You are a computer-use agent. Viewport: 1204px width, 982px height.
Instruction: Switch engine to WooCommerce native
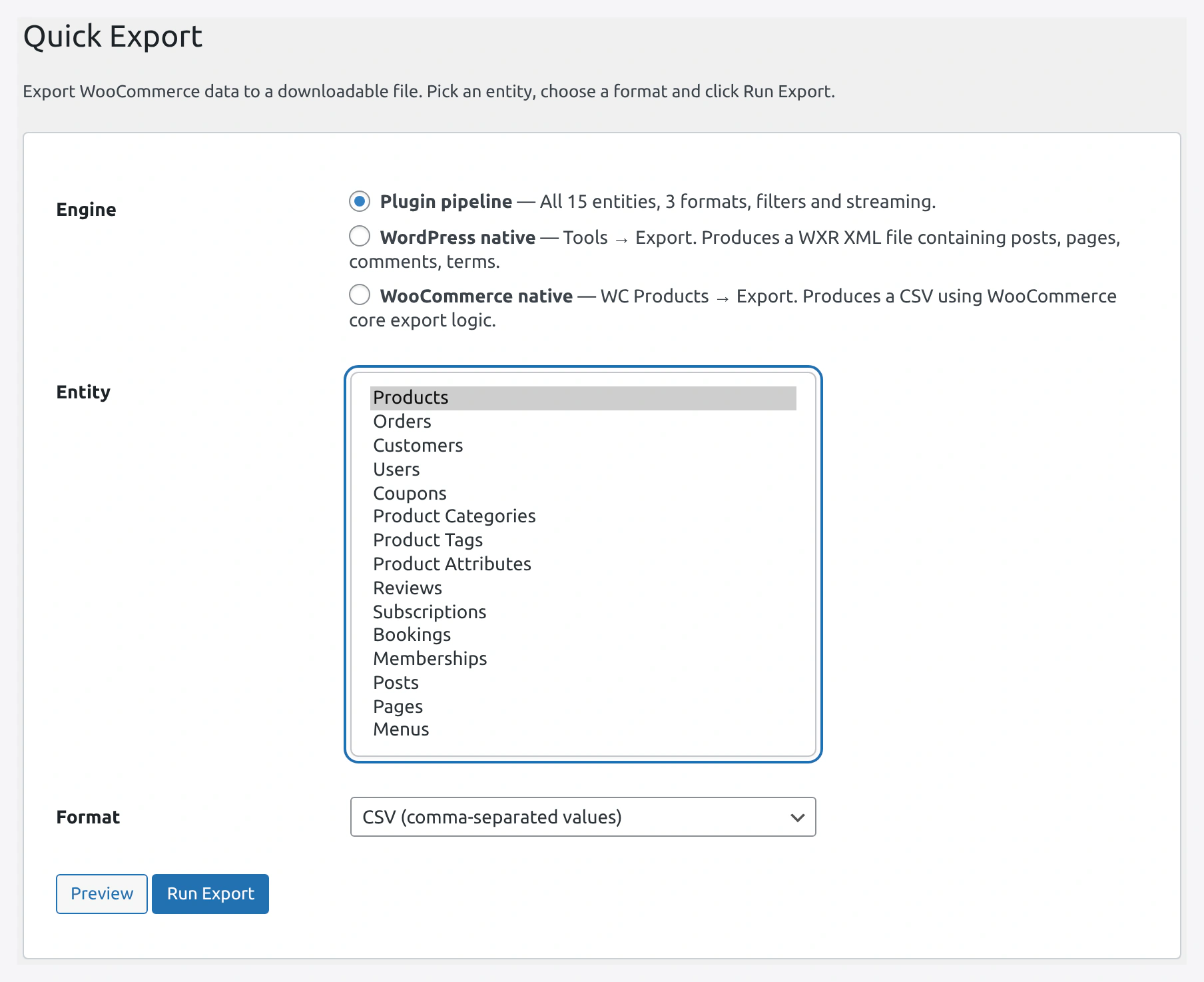pos(360,294)
